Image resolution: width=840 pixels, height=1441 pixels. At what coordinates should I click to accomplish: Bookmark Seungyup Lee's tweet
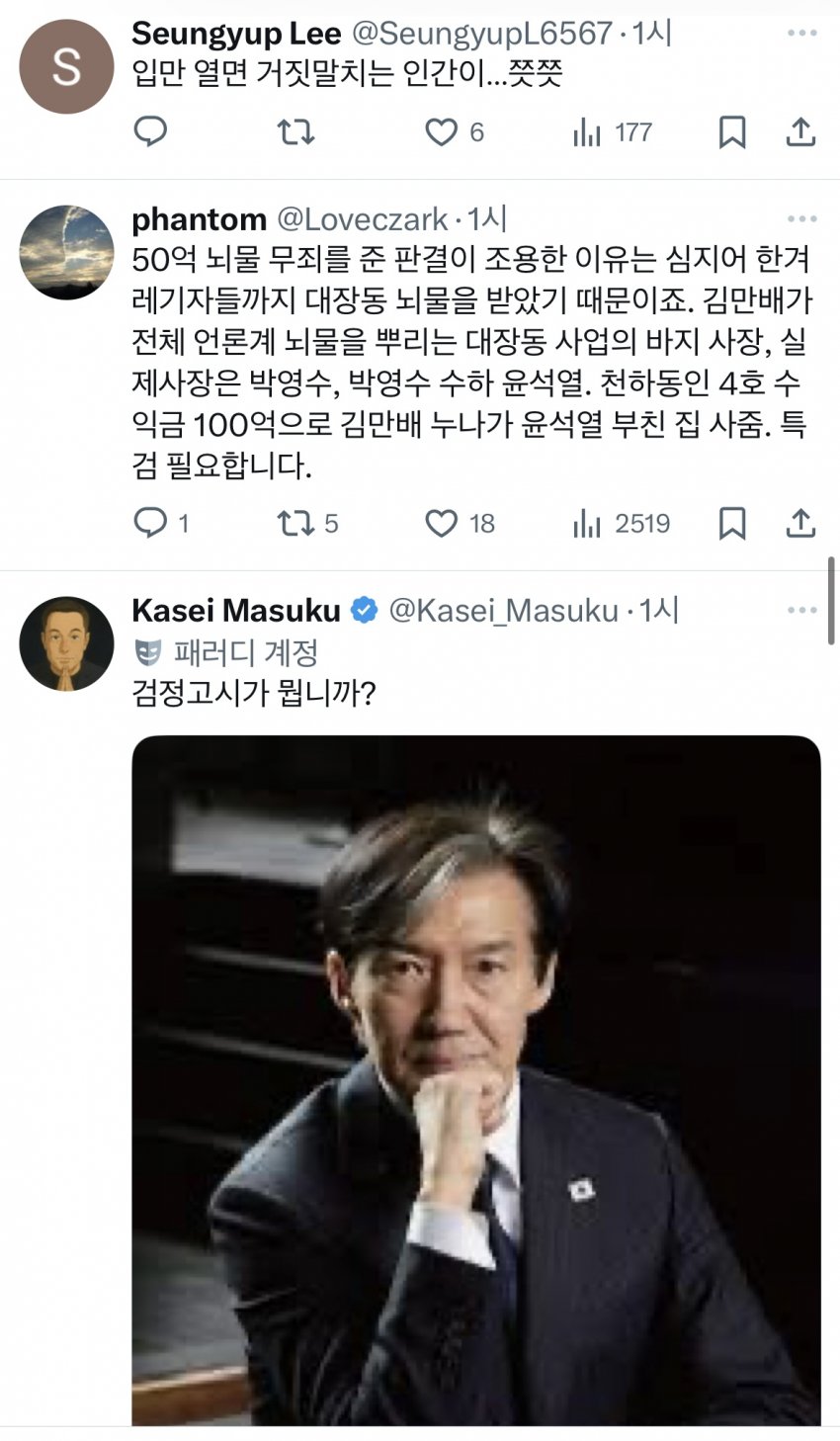pyautogui.click(x=731, y=131)
